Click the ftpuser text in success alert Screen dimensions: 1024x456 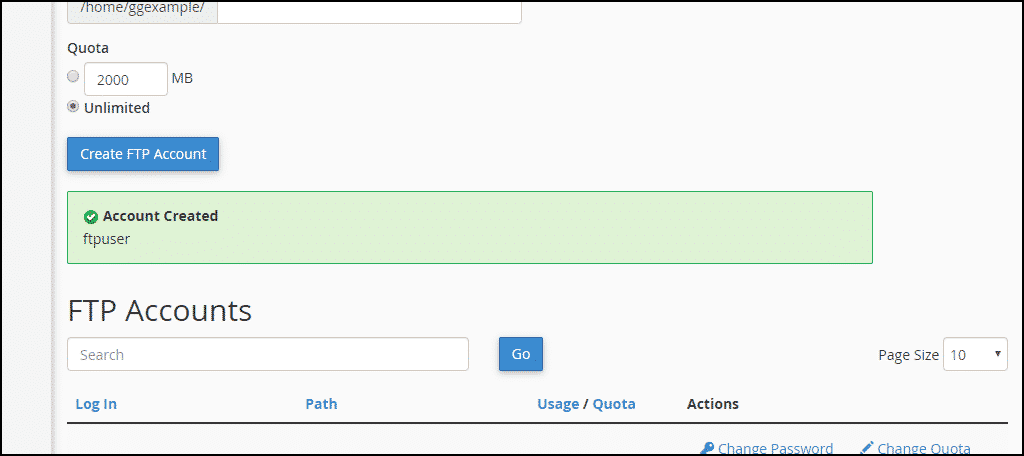pos(107,239)
